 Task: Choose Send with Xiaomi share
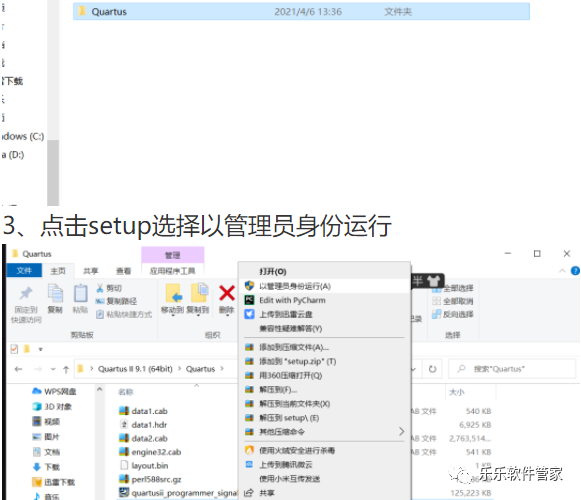point(325,479)
